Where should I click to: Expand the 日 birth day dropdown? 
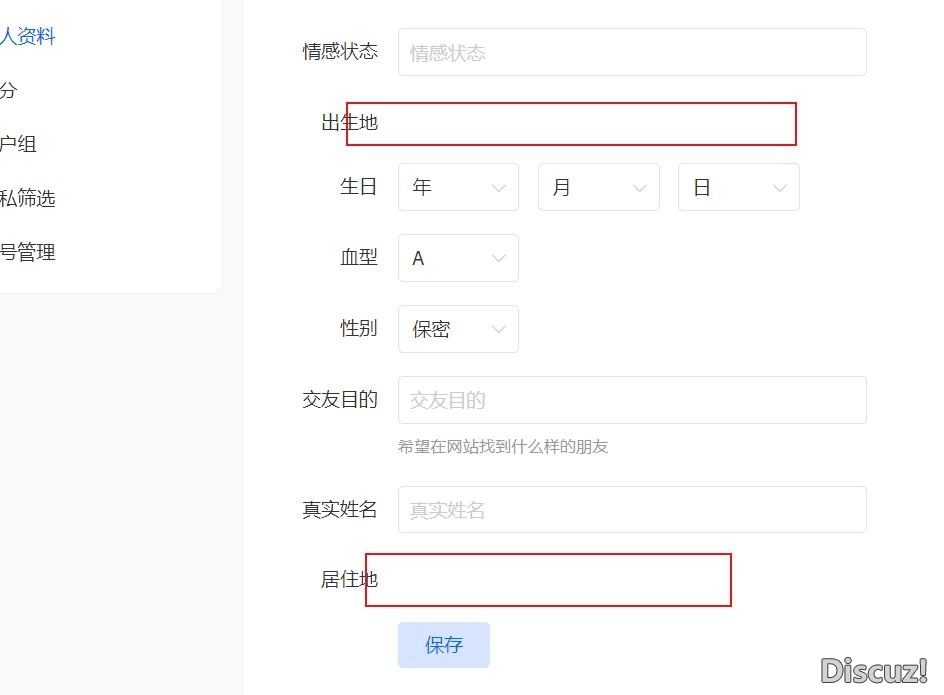[738, 186]
